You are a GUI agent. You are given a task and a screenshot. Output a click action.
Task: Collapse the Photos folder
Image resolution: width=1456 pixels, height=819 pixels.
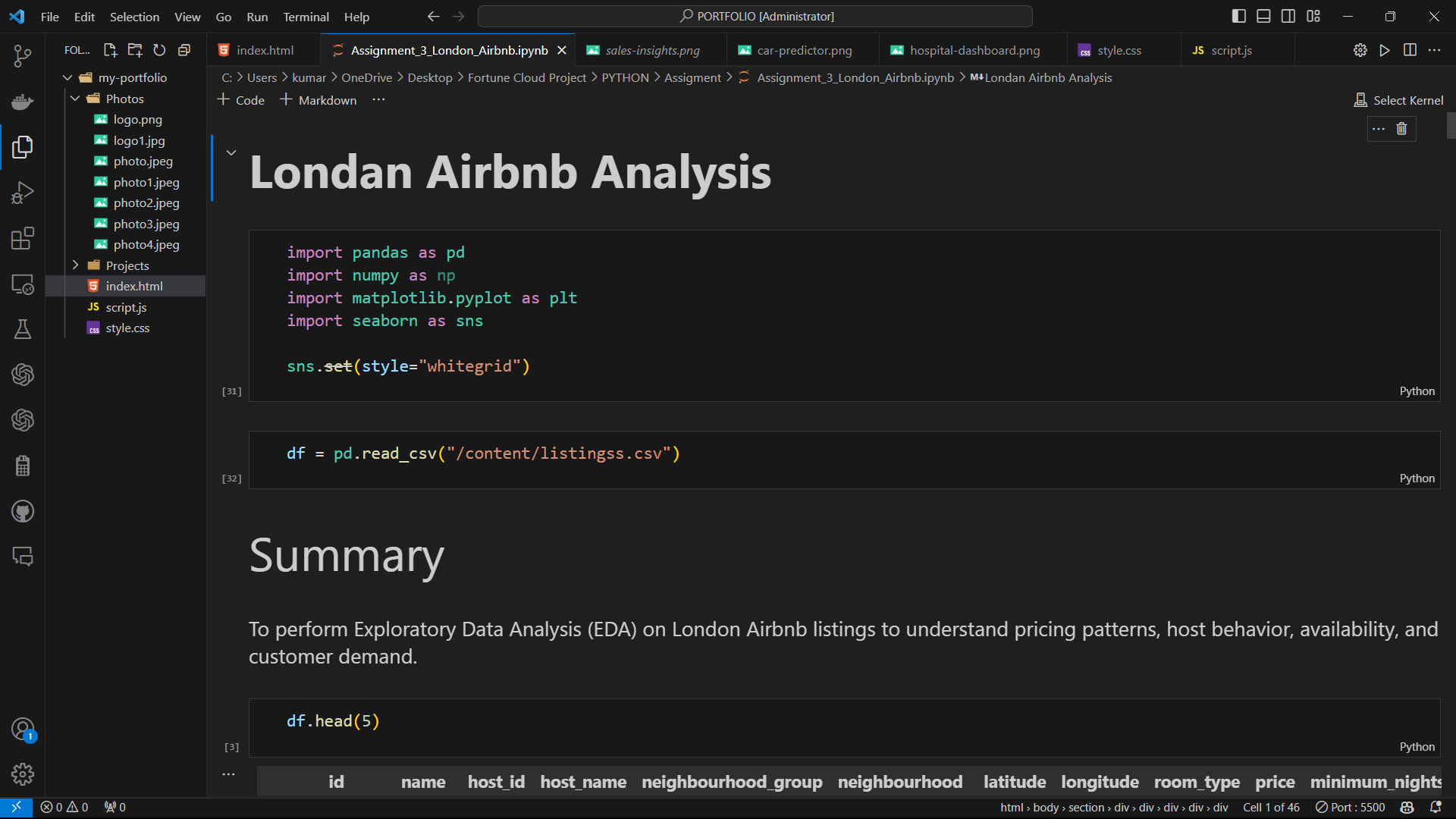coord(75,99)
